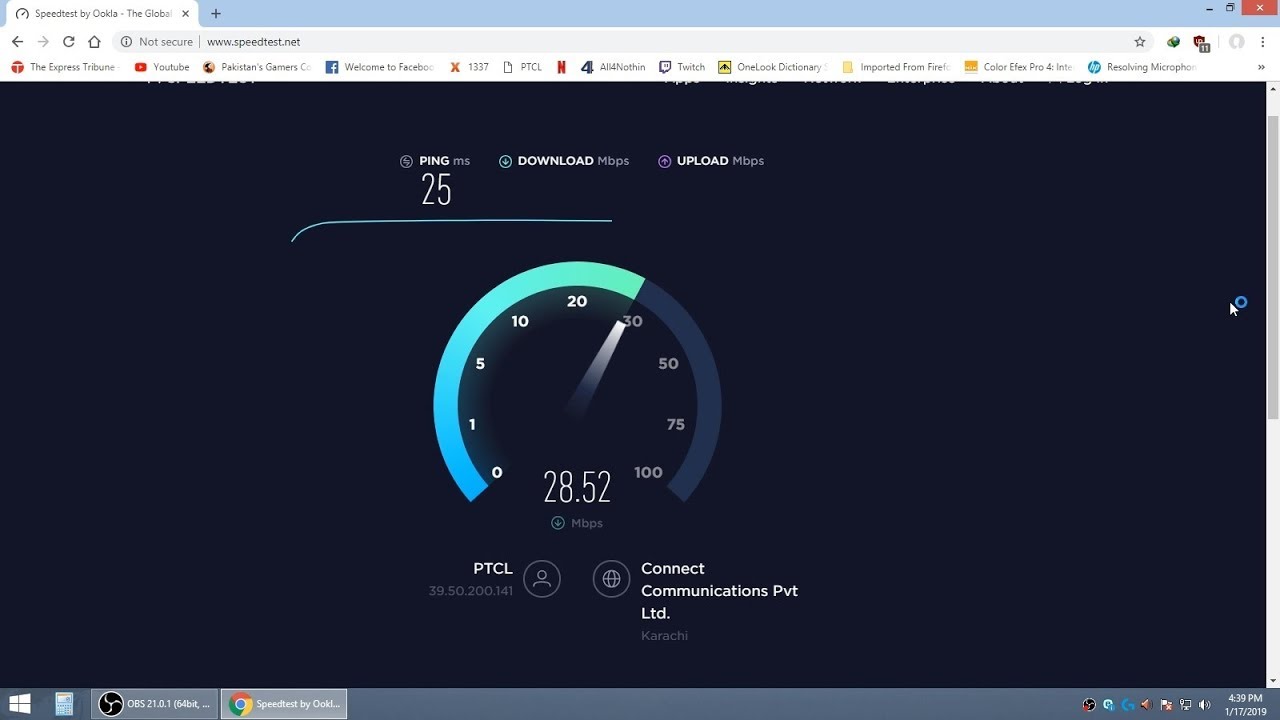Select the PTCL provider name
Screen dimensions: 1280x720
[493, 568]
